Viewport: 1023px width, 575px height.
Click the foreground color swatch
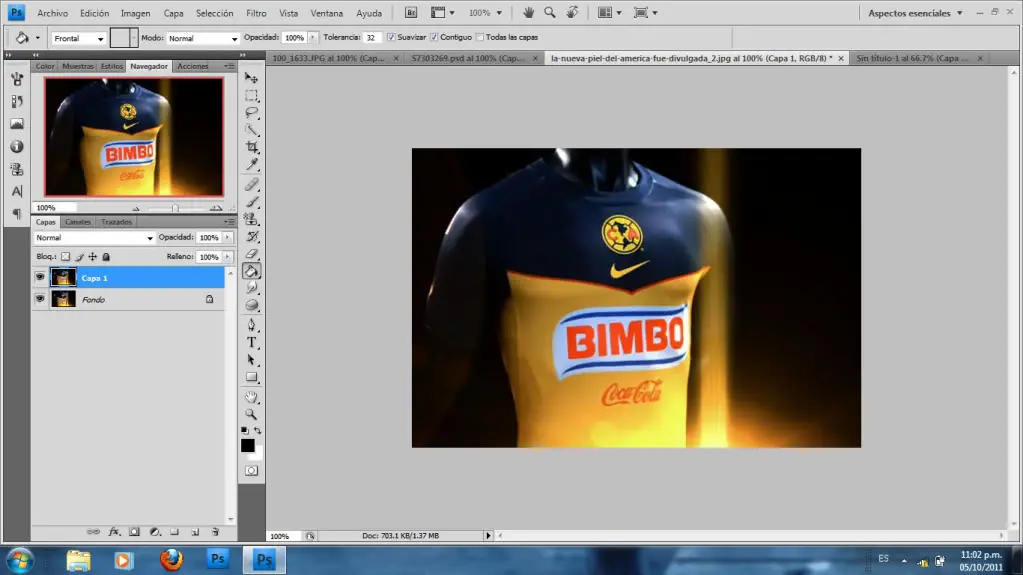247,445
